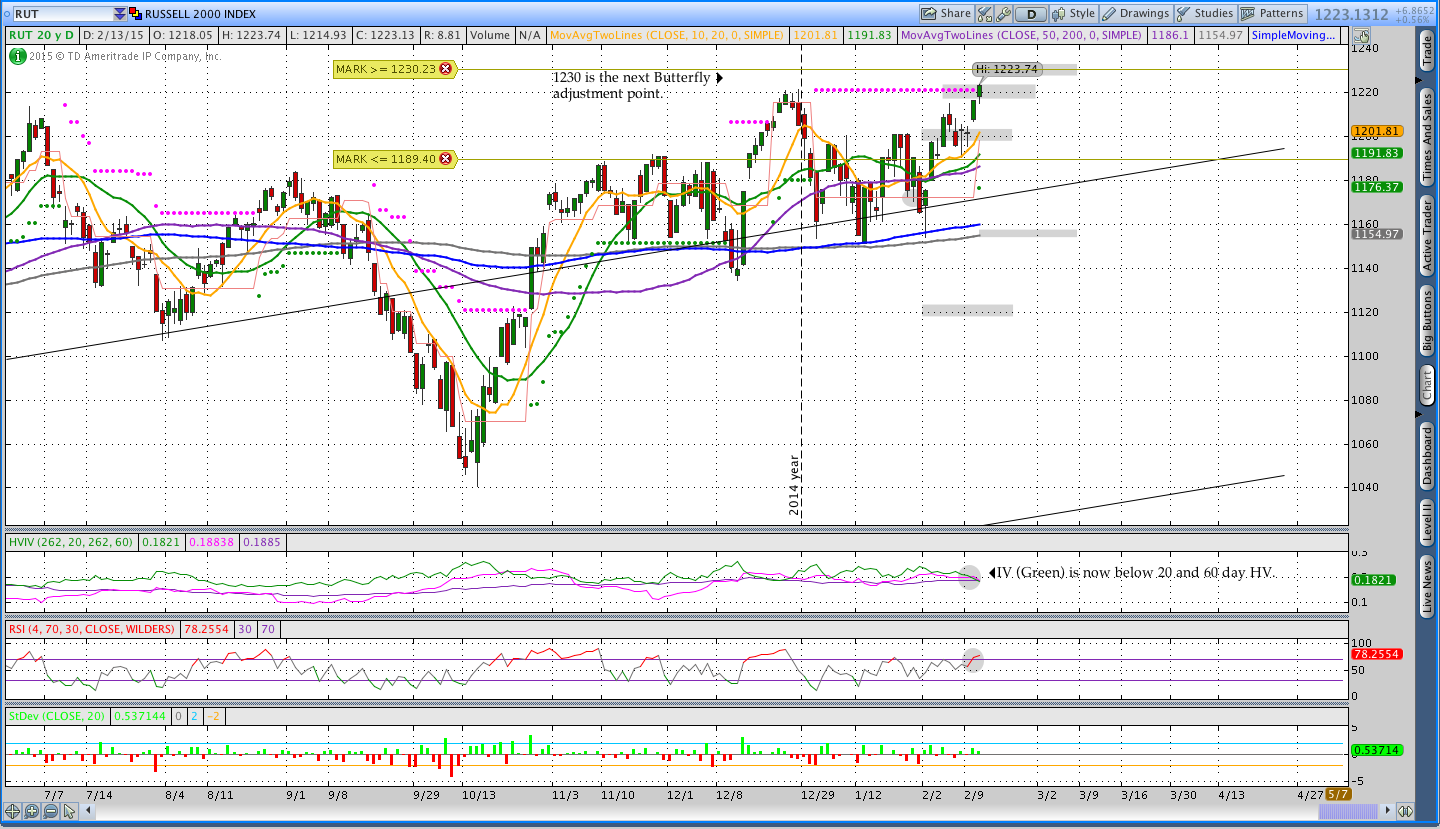Viewport: 1440px width, 829px height.
Task: Open the Trade sidebar tab
Action: tap(1428, 52)
